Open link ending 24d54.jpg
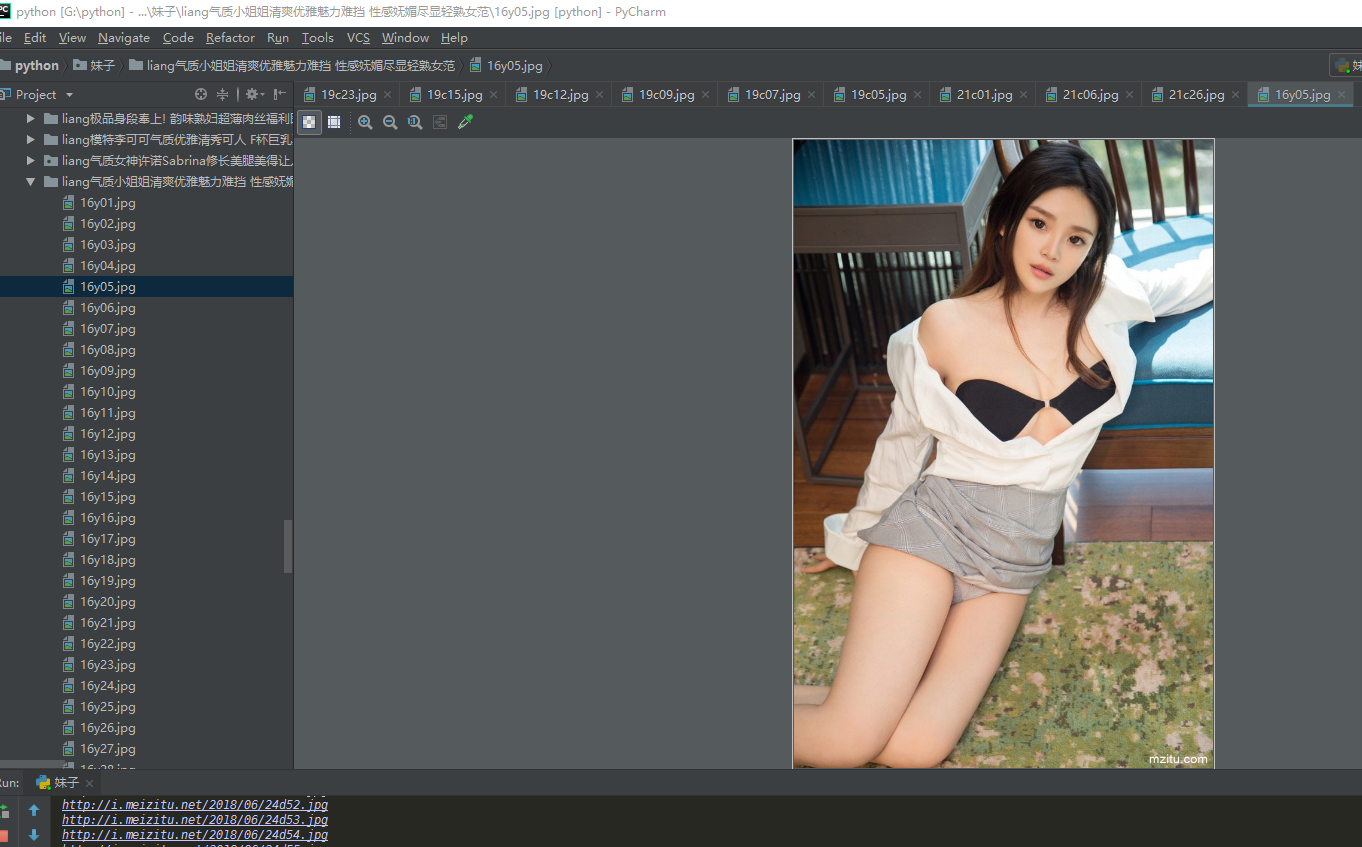1362x847 pixels. coord(195,835)
